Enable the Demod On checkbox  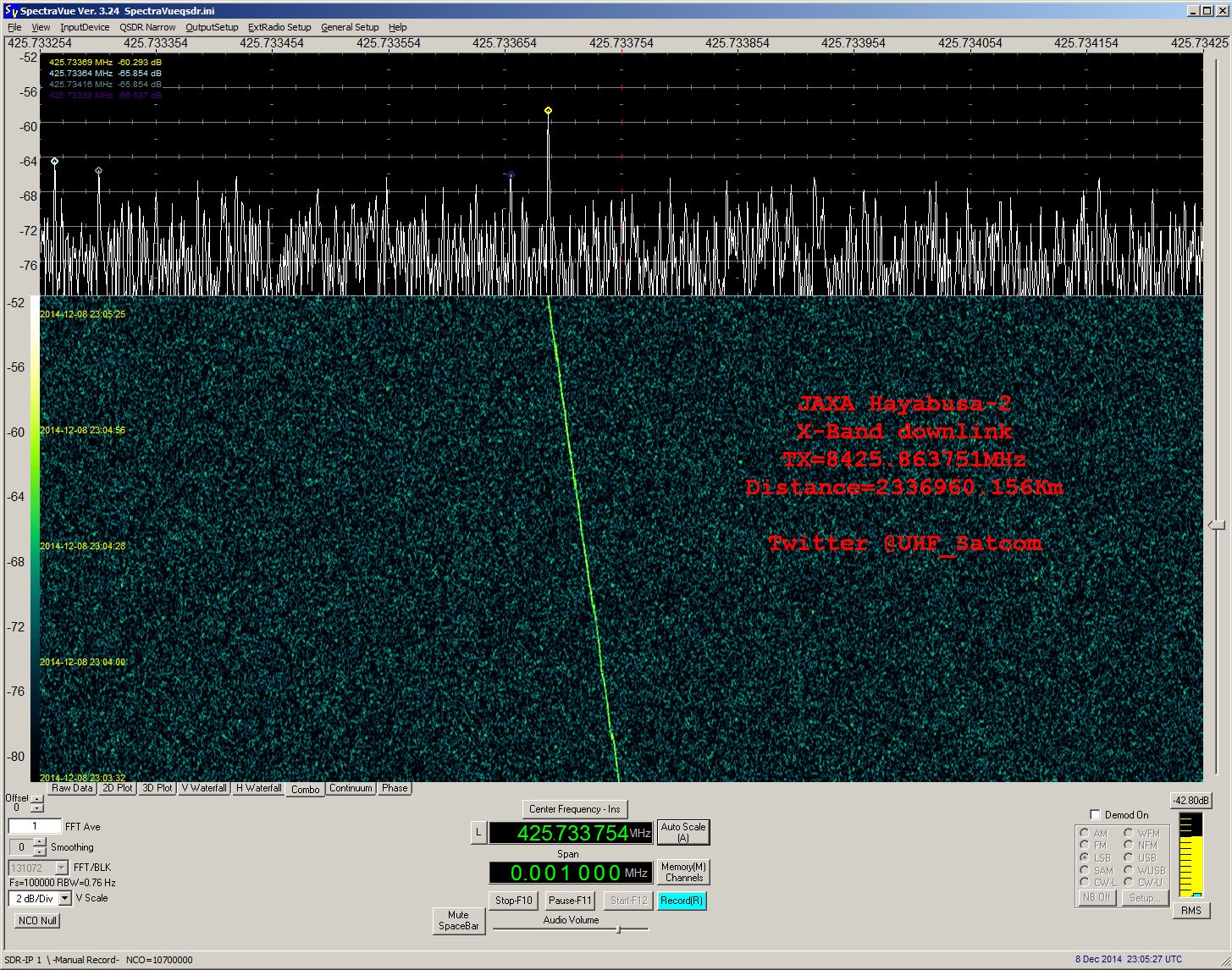tap(1095, 814)
